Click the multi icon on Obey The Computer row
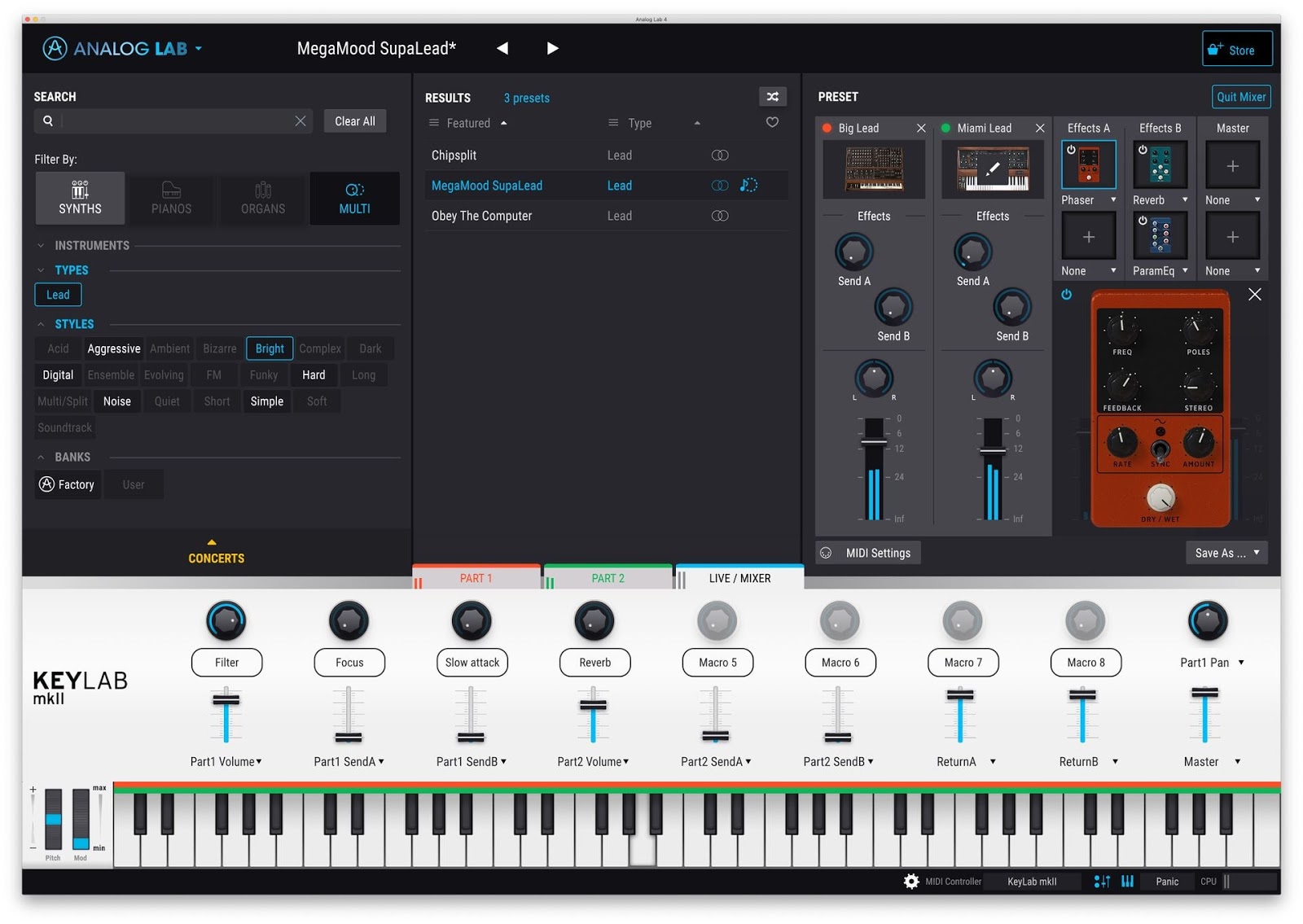 (x=720, y=216)
